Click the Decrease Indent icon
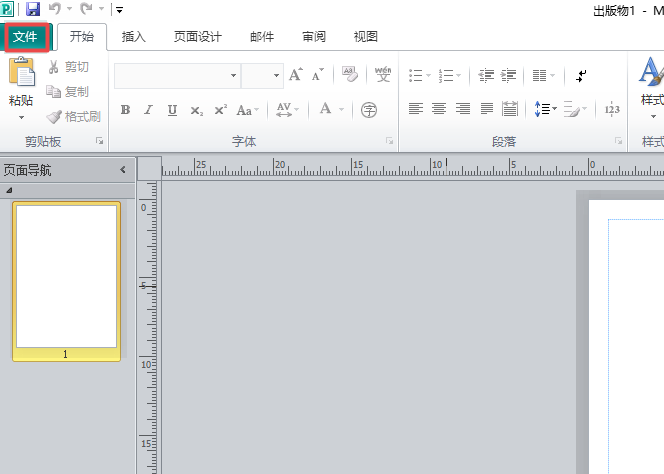 tap(486, 75)
